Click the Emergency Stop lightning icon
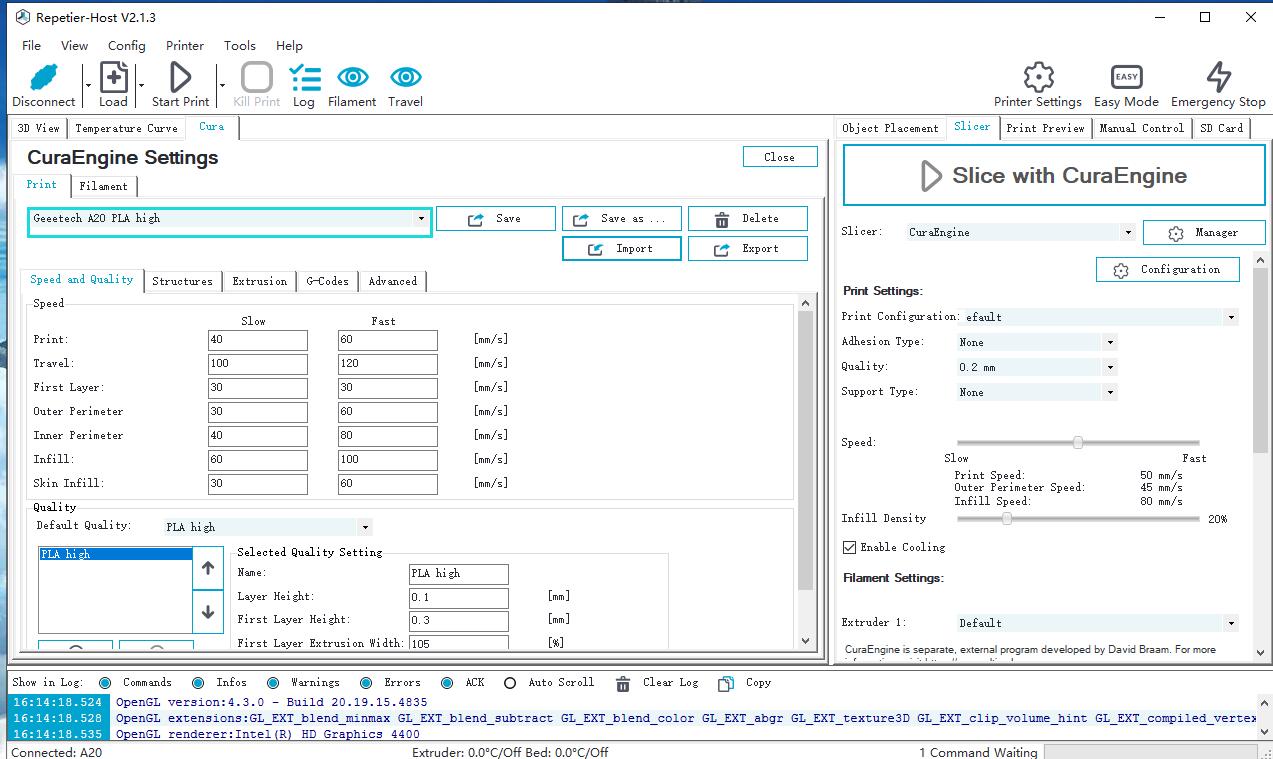The image size is (1273, 759). 1218,77
